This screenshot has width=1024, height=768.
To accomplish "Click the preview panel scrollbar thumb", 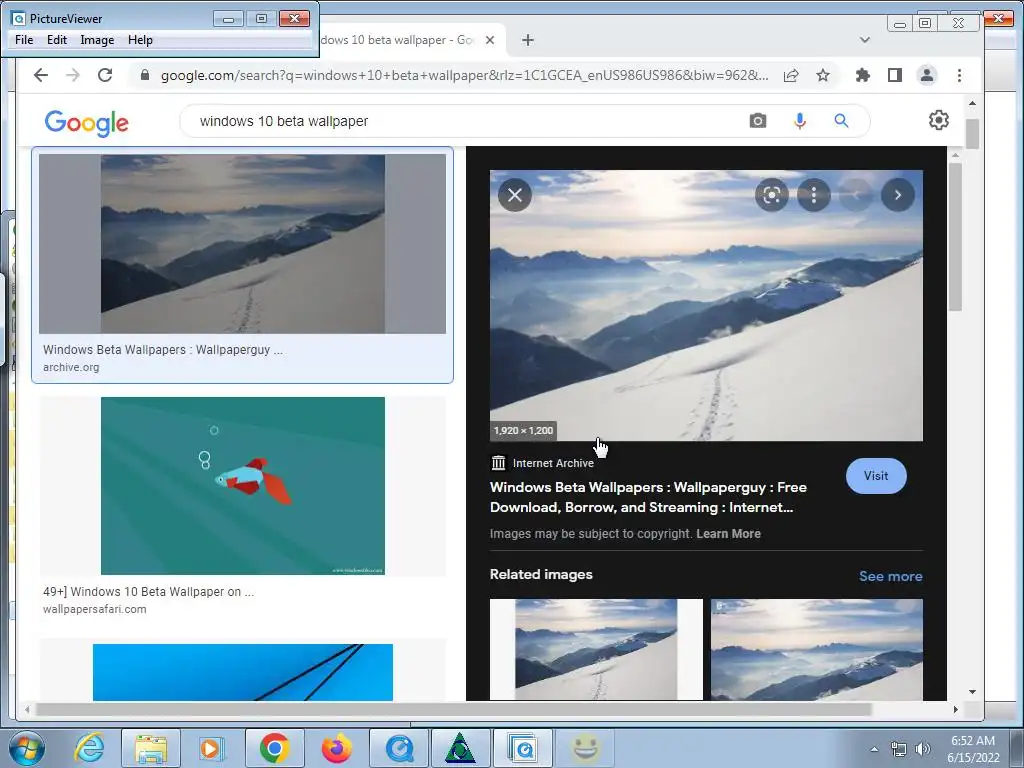I will pos(955,237).
